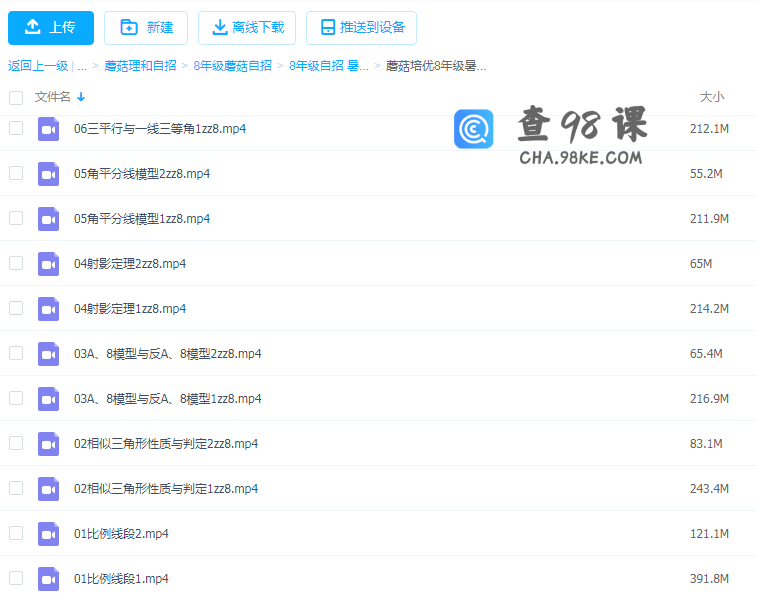
Task: Click the 211.9M size value
Action: pos(709,219)
